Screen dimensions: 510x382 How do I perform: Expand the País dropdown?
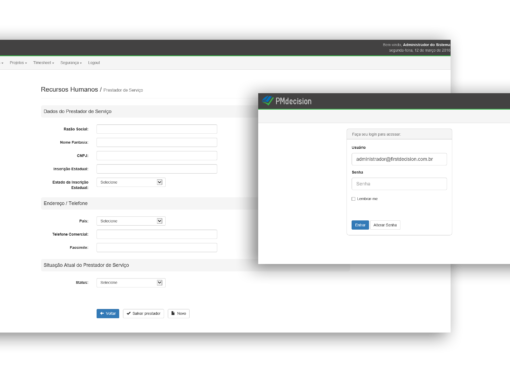(x=131, y=221)
